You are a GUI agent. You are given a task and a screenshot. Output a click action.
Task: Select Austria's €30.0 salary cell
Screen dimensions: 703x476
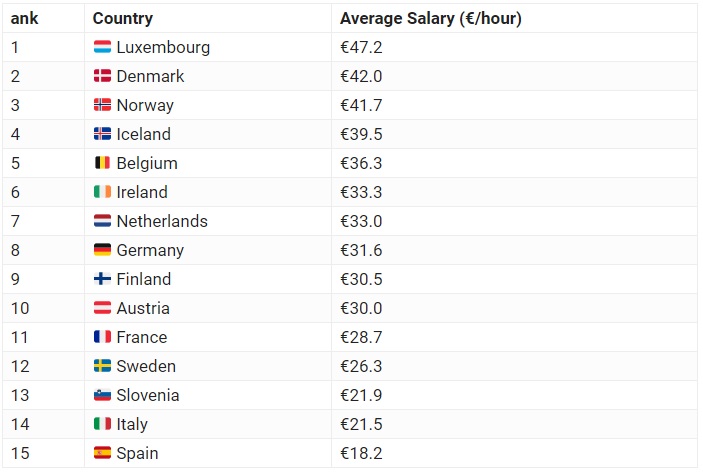pos(361,308)
